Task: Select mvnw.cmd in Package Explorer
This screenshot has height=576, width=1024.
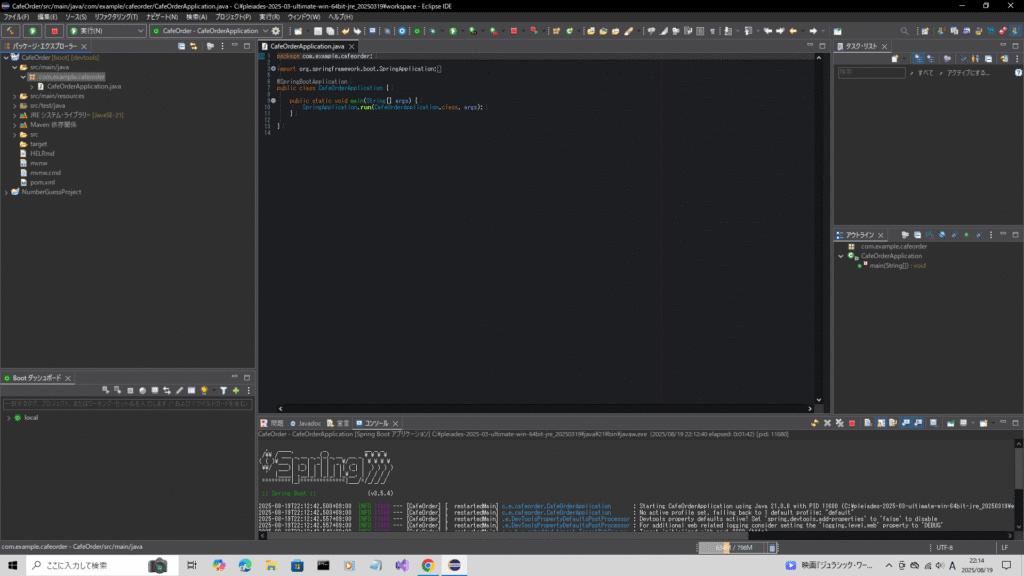Action: point(45,173)
